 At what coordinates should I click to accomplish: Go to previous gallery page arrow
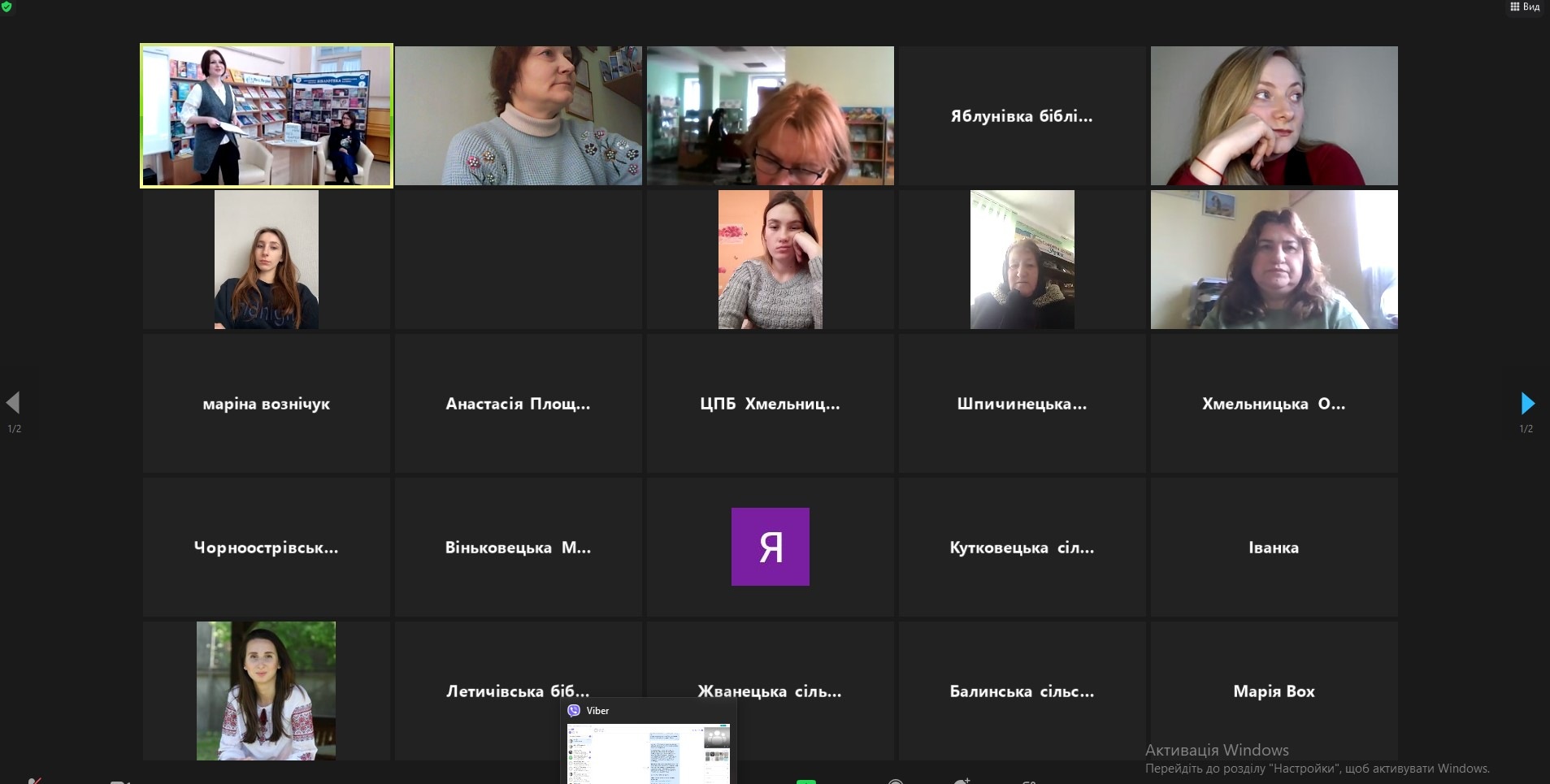coord(13,403)
